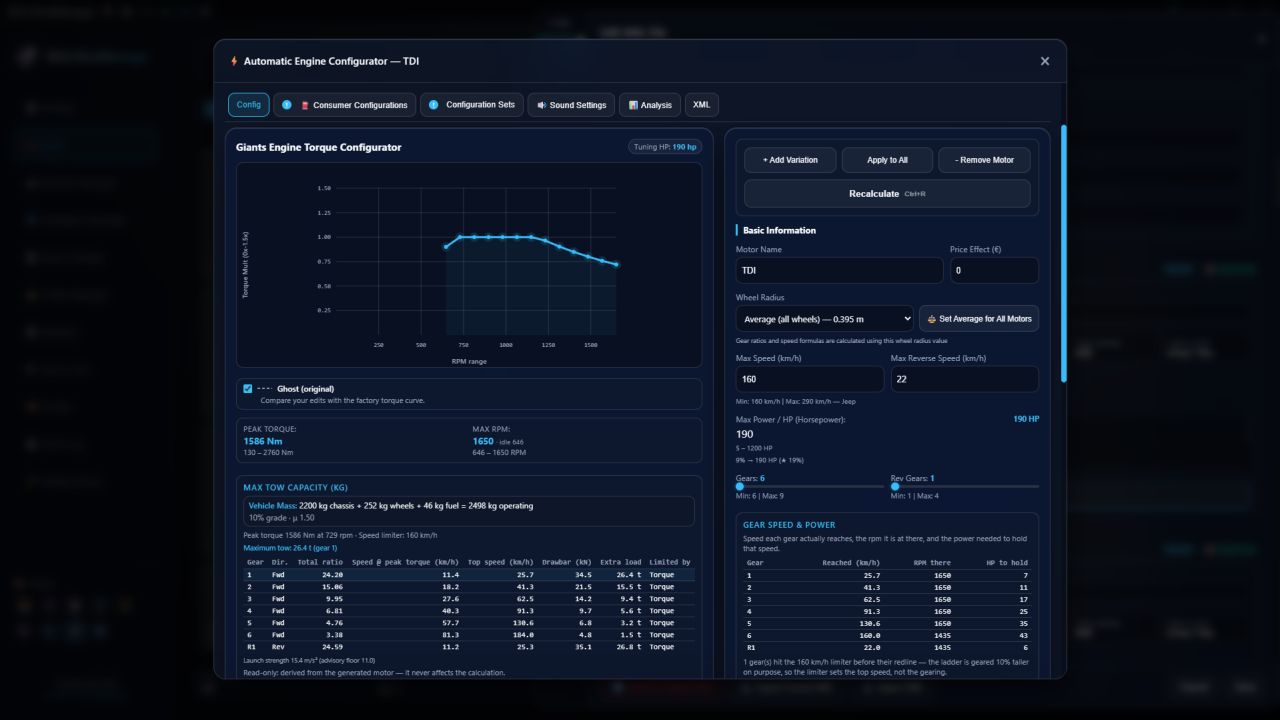Click info badge on Consumer Configurations tab

tap(287, 105)
